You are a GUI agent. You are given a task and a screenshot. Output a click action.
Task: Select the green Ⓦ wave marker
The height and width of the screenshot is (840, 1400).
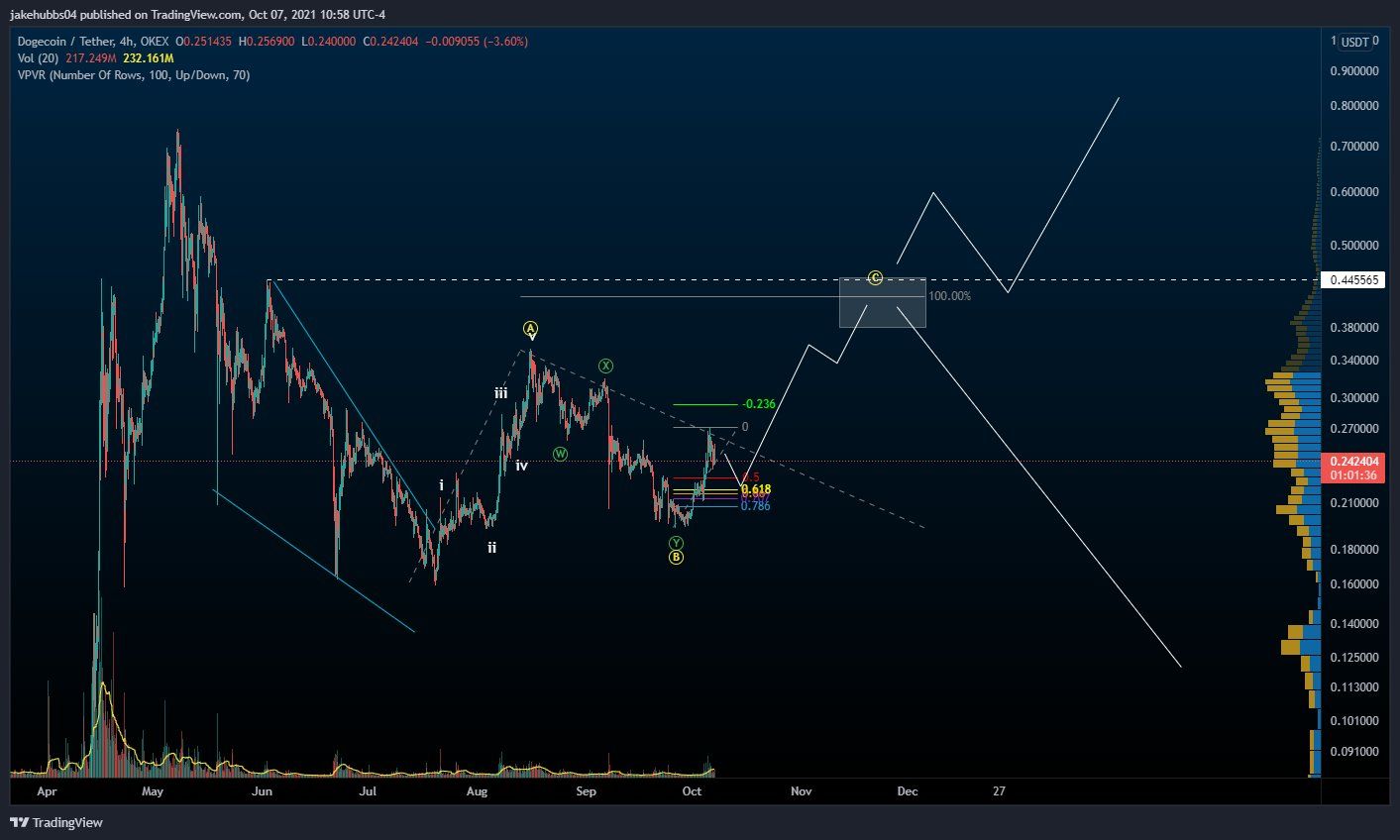click(x=561, y=454)
